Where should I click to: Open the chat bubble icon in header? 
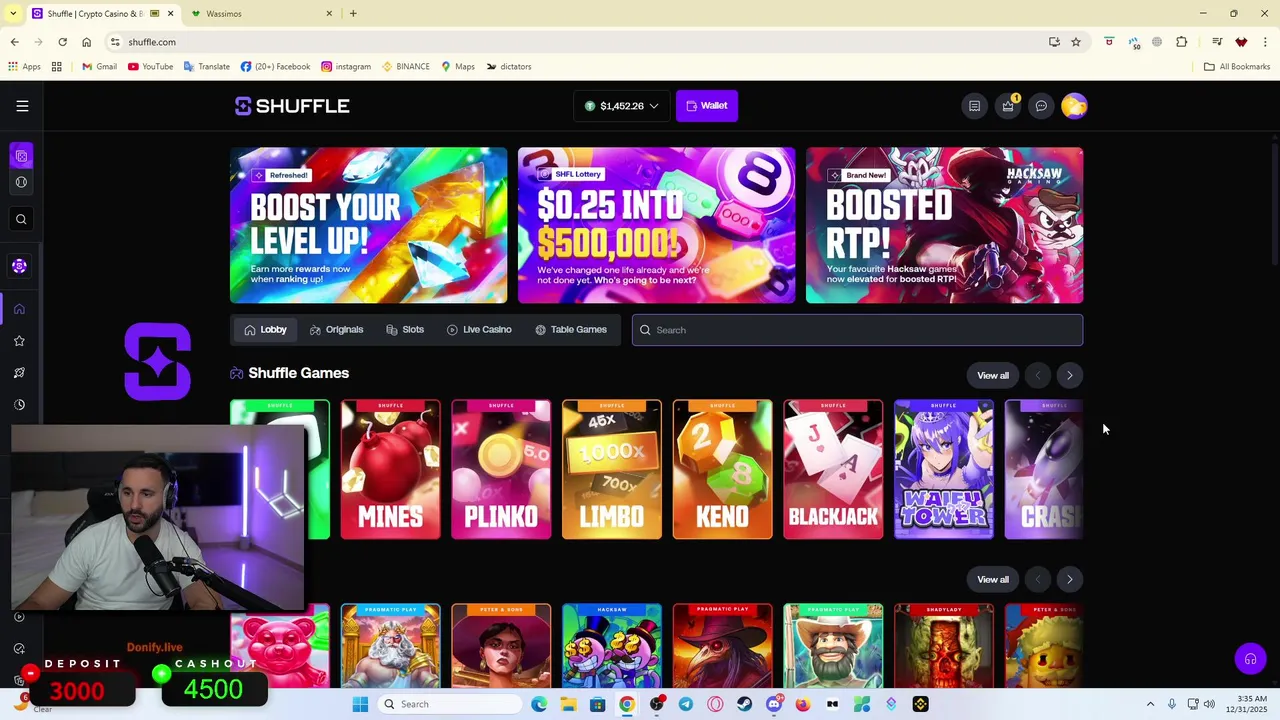pyautogui.click(x=1041, y=106)
